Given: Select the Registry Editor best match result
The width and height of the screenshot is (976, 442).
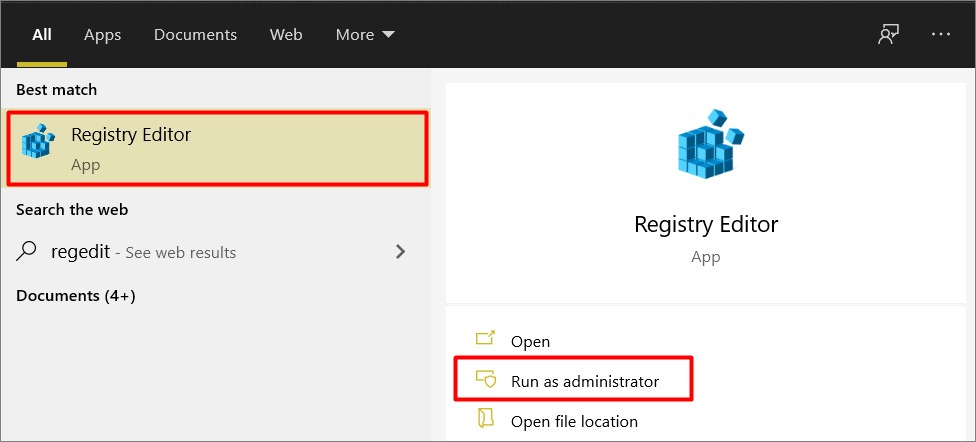Looking at the screenshot, I should [217, 148].
